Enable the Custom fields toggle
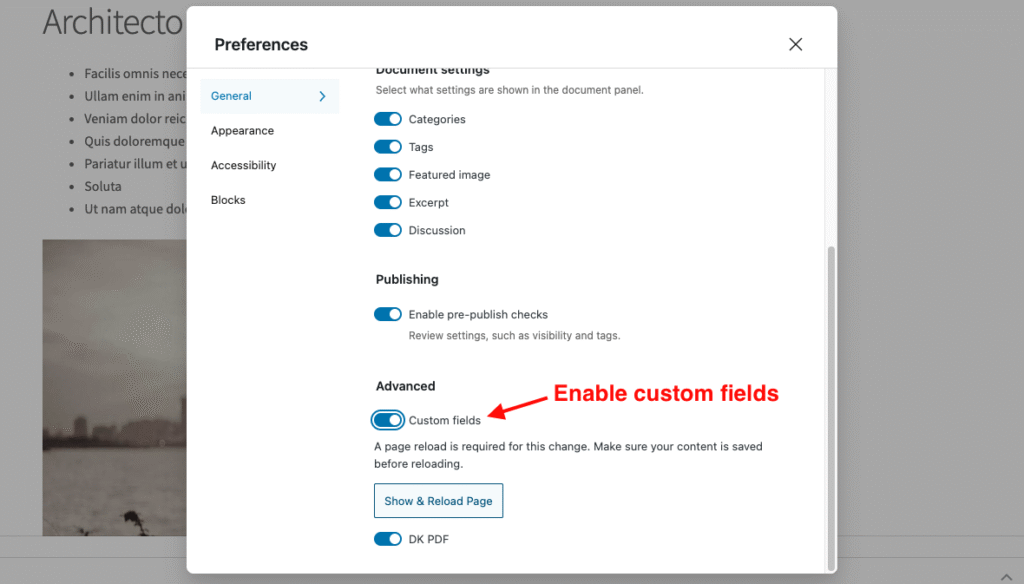1024x584 pixels. pyautogui.click(x=388, y=419)
